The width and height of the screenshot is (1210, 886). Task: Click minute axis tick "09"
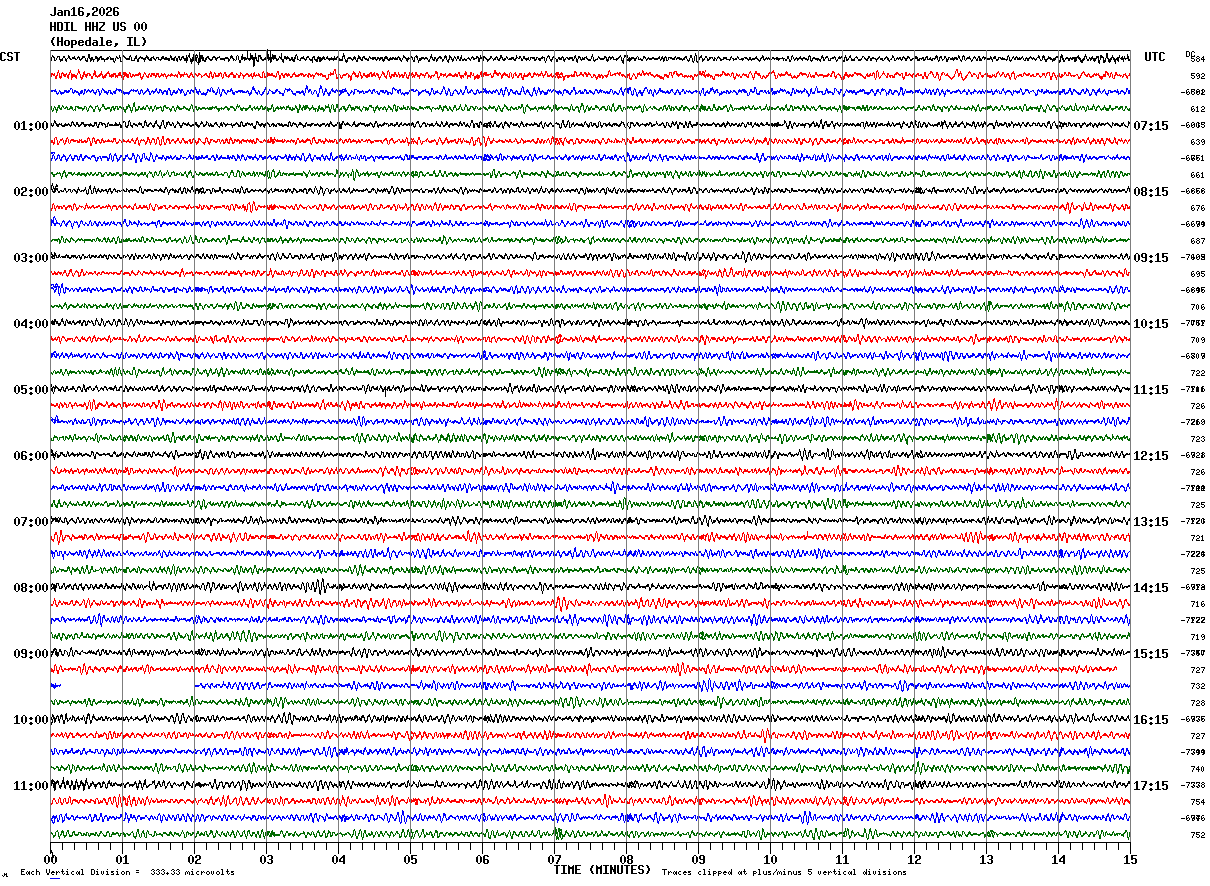coord(699,859)
